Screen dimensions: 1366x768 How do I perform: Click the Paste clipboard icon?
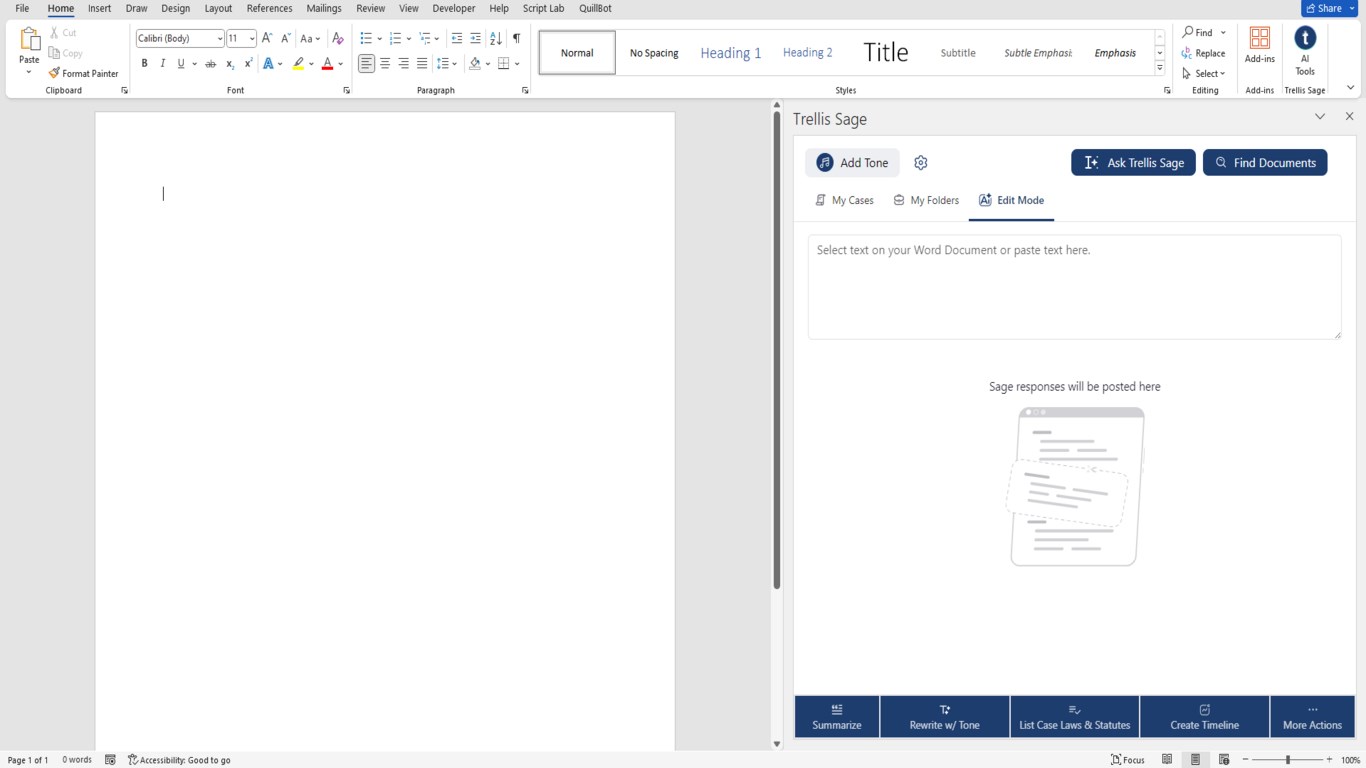[29, 40]
